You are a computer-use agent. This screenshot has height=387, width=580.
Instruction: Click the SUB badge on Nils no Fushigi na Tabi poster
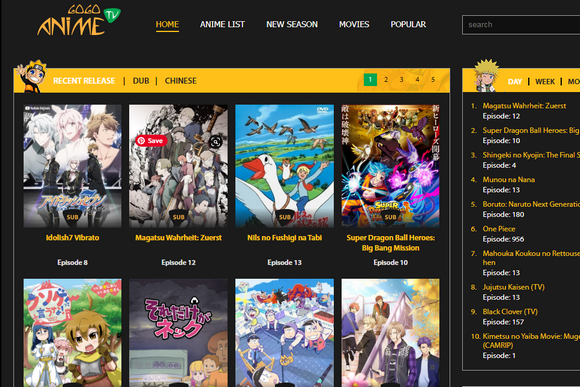pyautogui.click(x=284, y=217)
